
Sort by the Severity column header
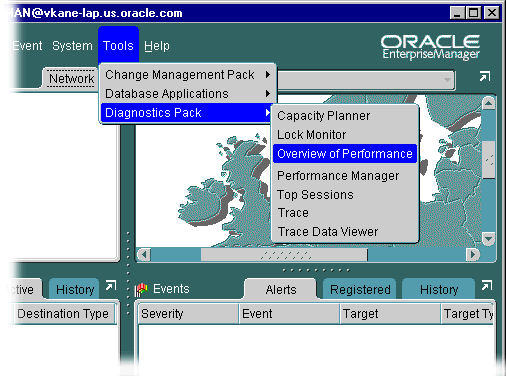(188, 314)
